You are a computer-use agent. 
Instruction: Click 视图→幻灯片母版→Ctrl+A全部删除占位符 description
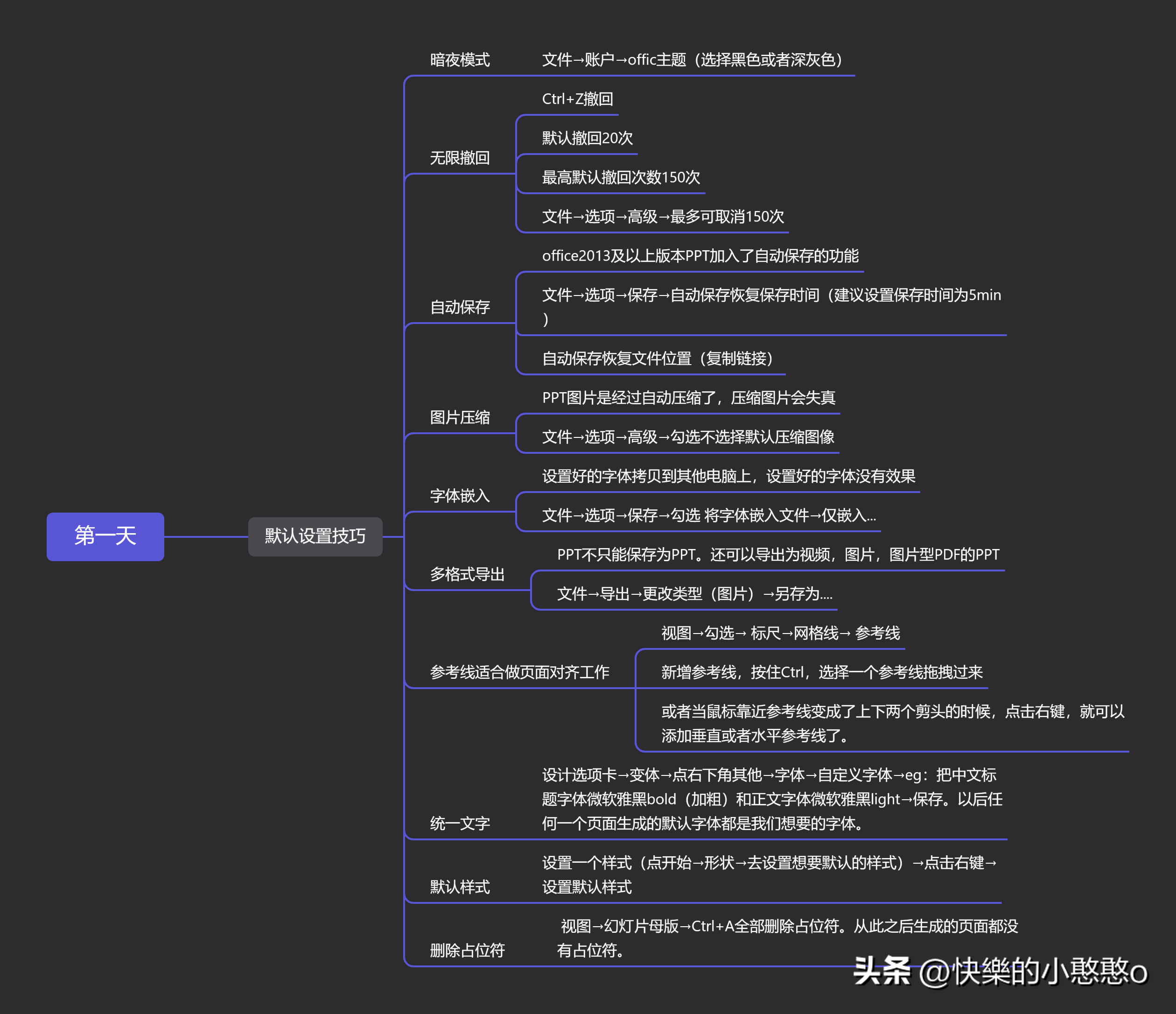tap(787, 938)
